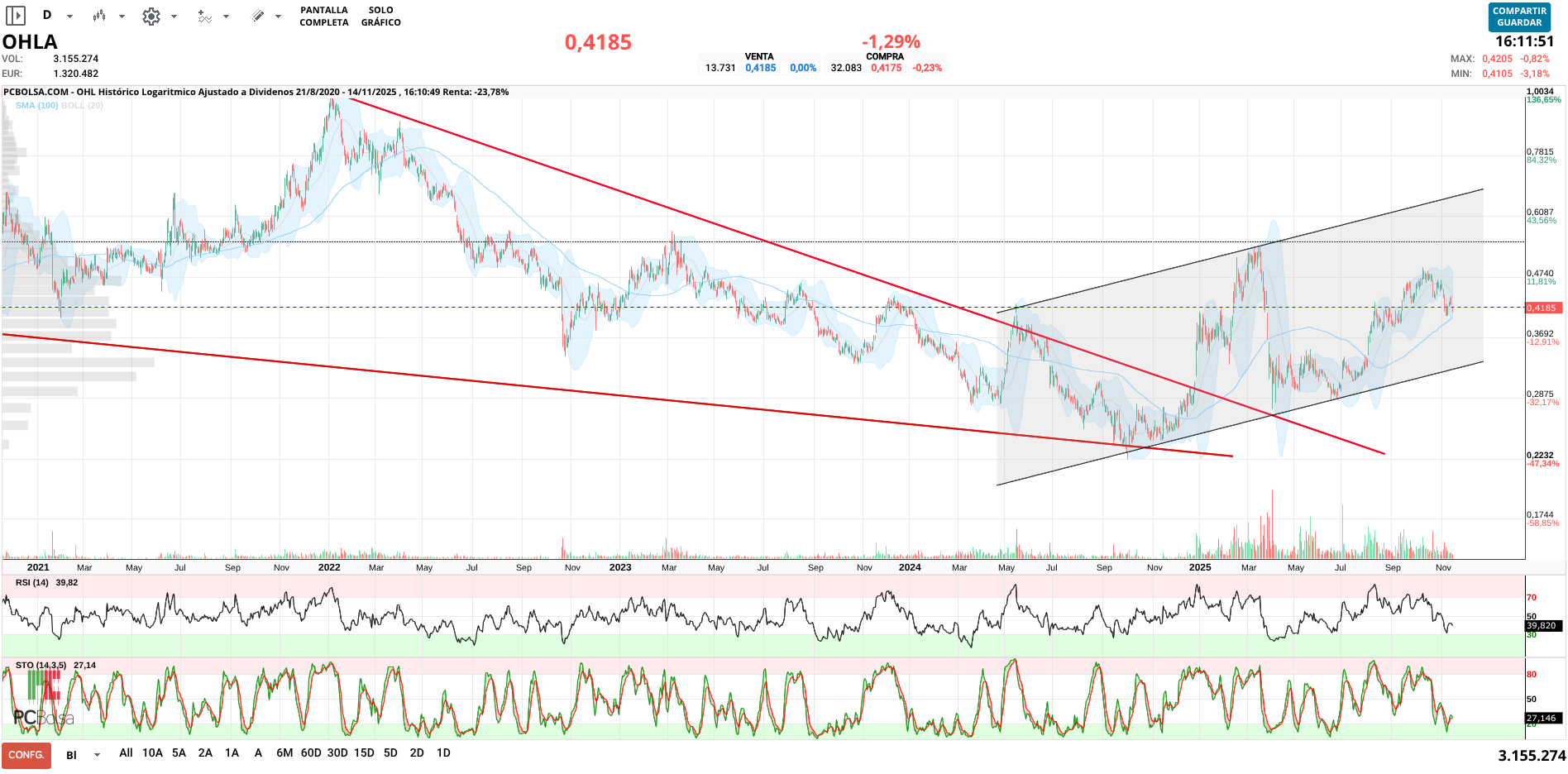This screenshot has width=1568, height=774.
Task: Select the add indicator icon
Action: [x=204, y=16]
